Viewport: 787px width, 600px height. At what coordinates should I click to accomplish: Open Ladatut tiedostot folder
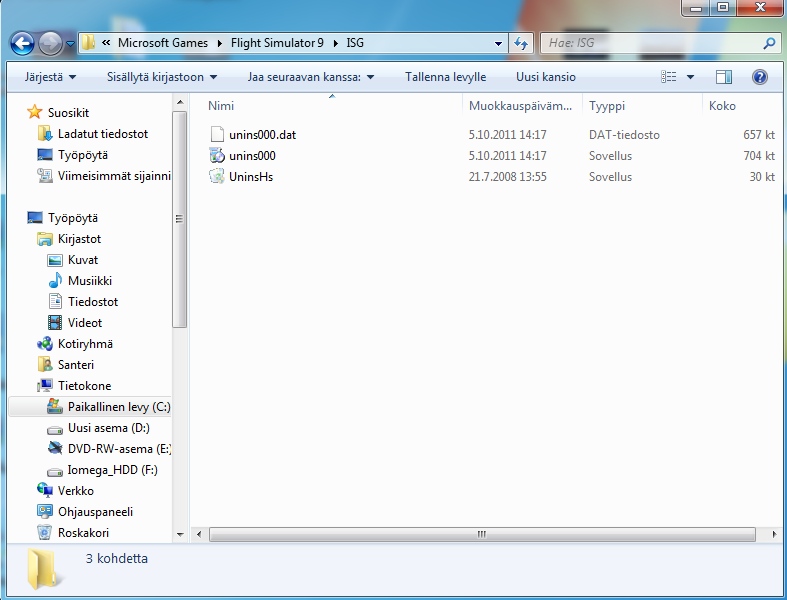103,134
